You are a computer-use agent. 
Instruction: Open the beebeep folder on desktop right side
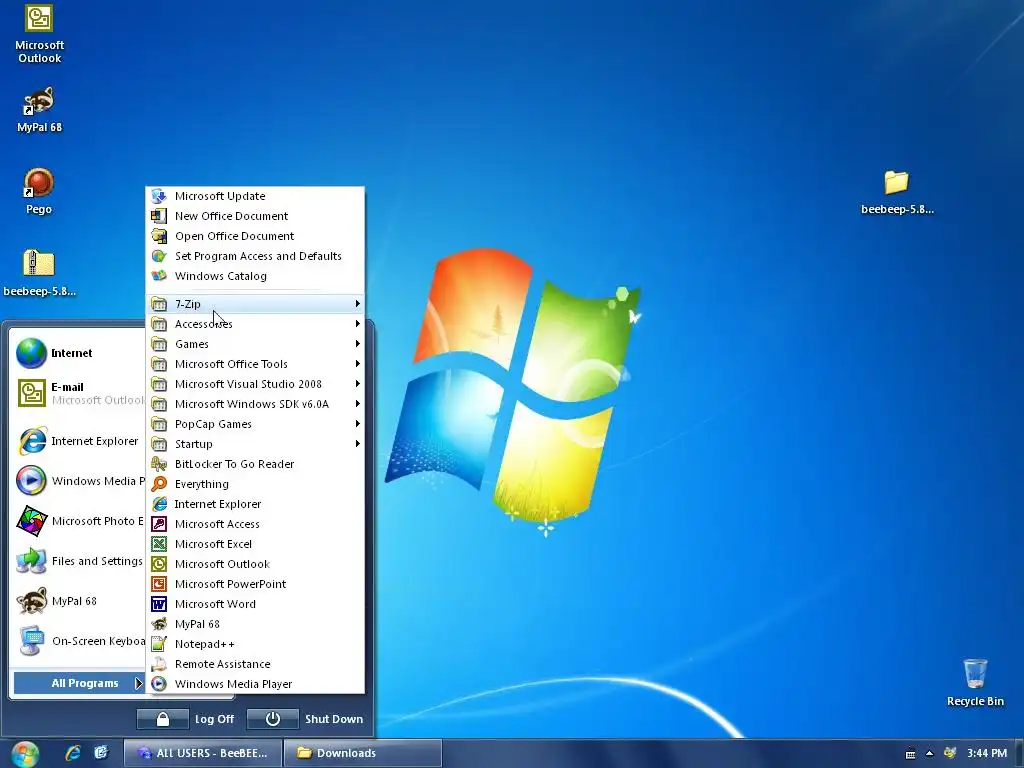pos(897,191)
